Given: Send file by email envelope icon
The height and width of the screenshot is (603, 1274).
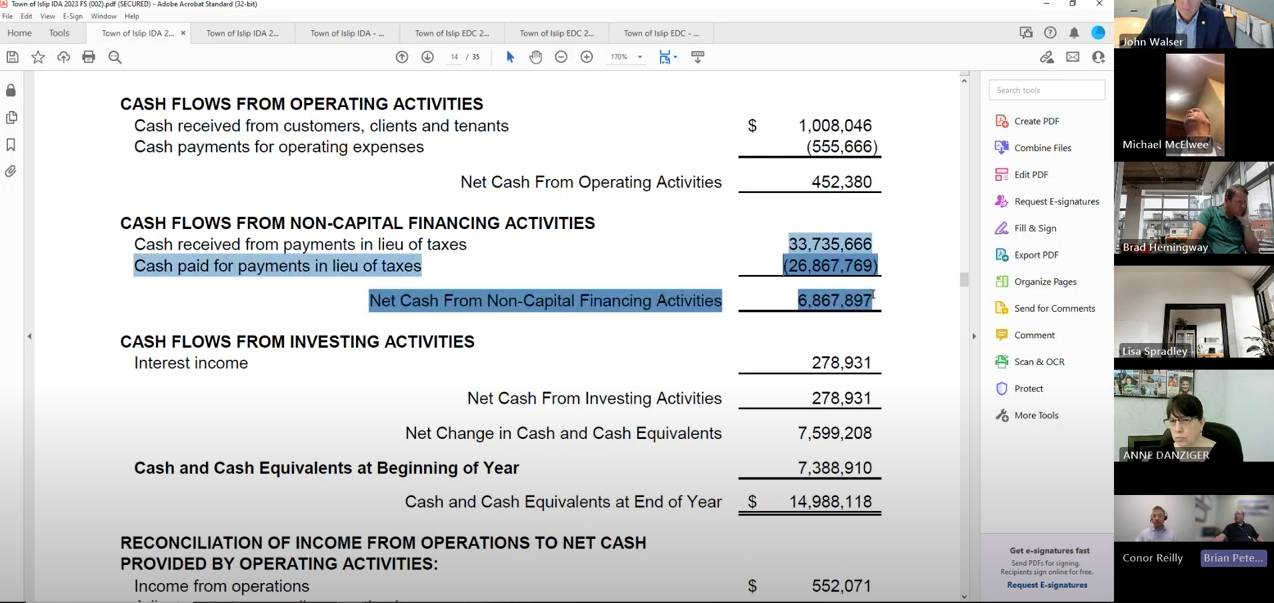Looking at the screenshot, I should click(x=1073, y=57).
